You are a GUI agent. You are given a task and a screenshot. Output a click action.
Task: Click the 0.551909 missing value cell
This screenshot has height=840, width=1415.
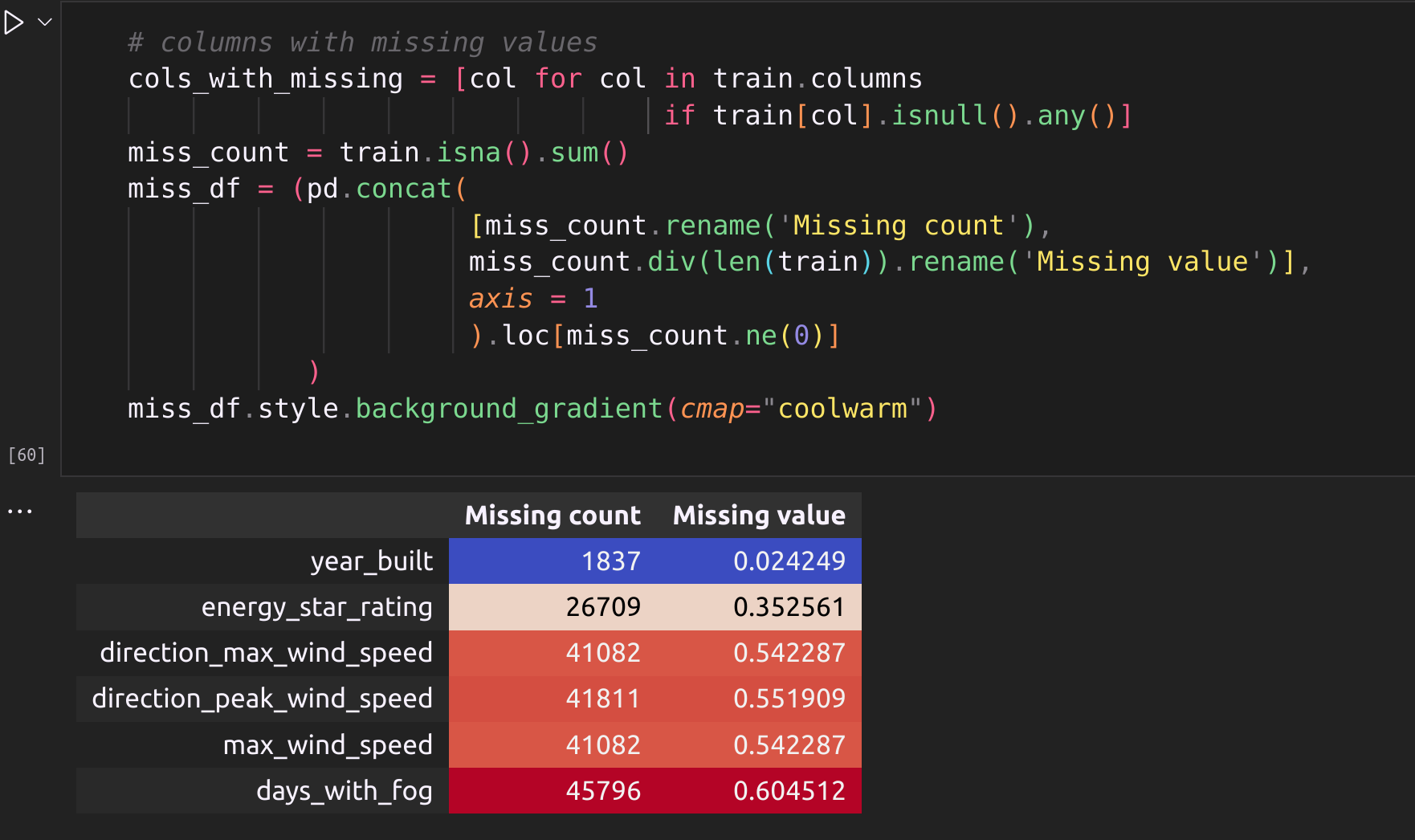point(759,699)
